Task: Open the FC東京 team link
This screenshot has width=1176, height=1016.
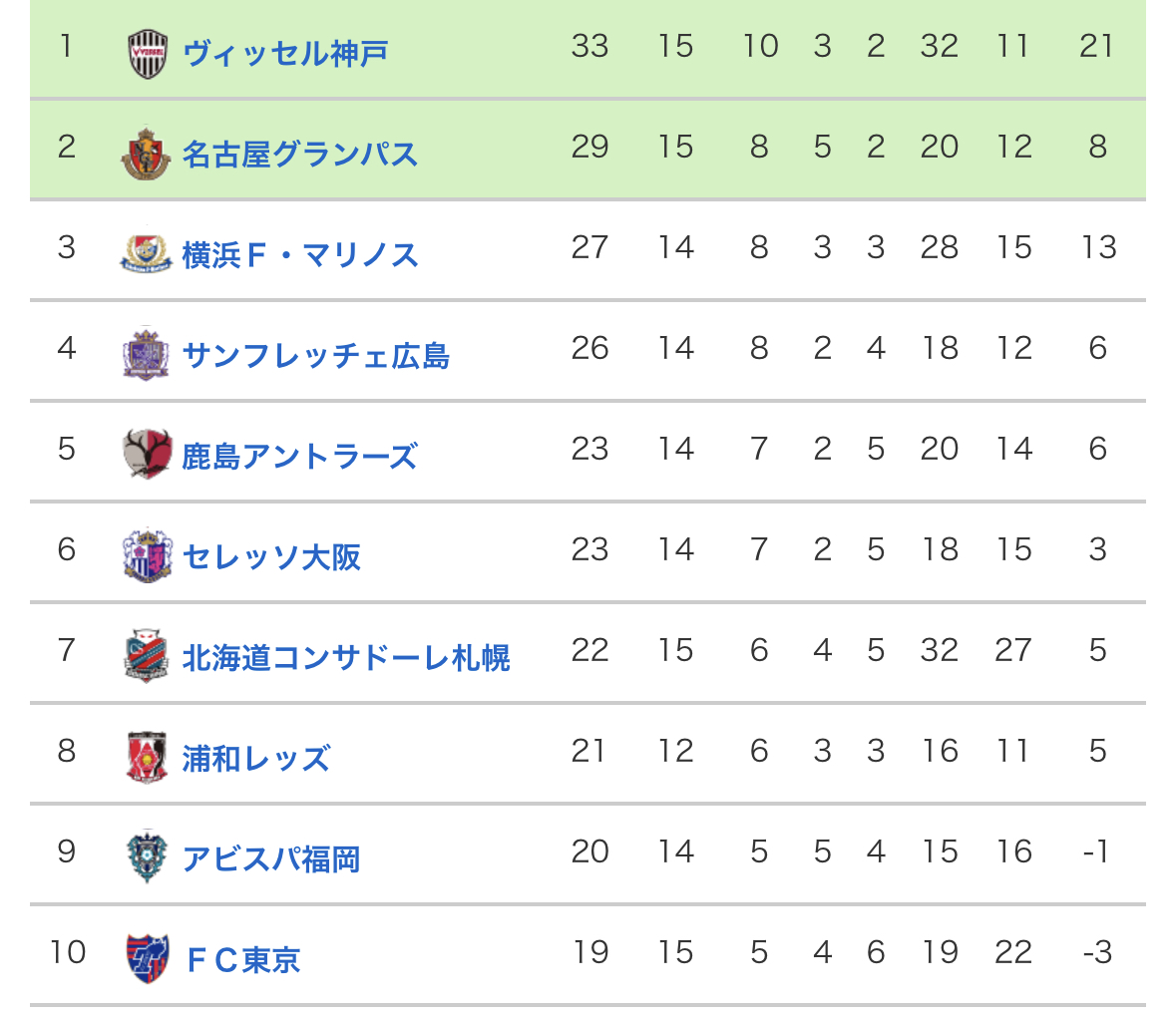Action: click(x=243, y=960)
